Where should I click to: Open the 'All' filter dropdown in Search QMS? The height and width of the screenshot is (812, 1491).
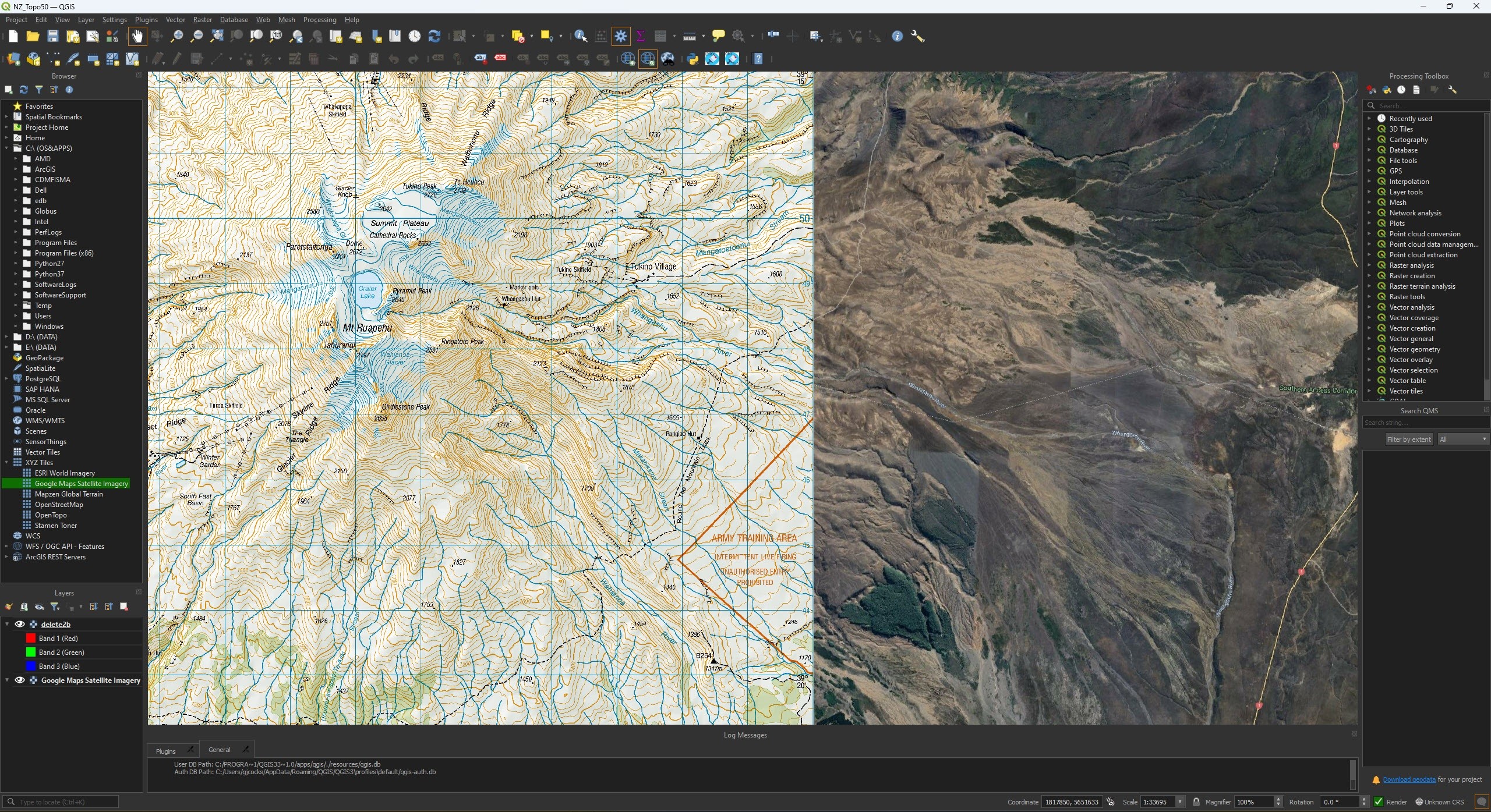point(1463,439)
